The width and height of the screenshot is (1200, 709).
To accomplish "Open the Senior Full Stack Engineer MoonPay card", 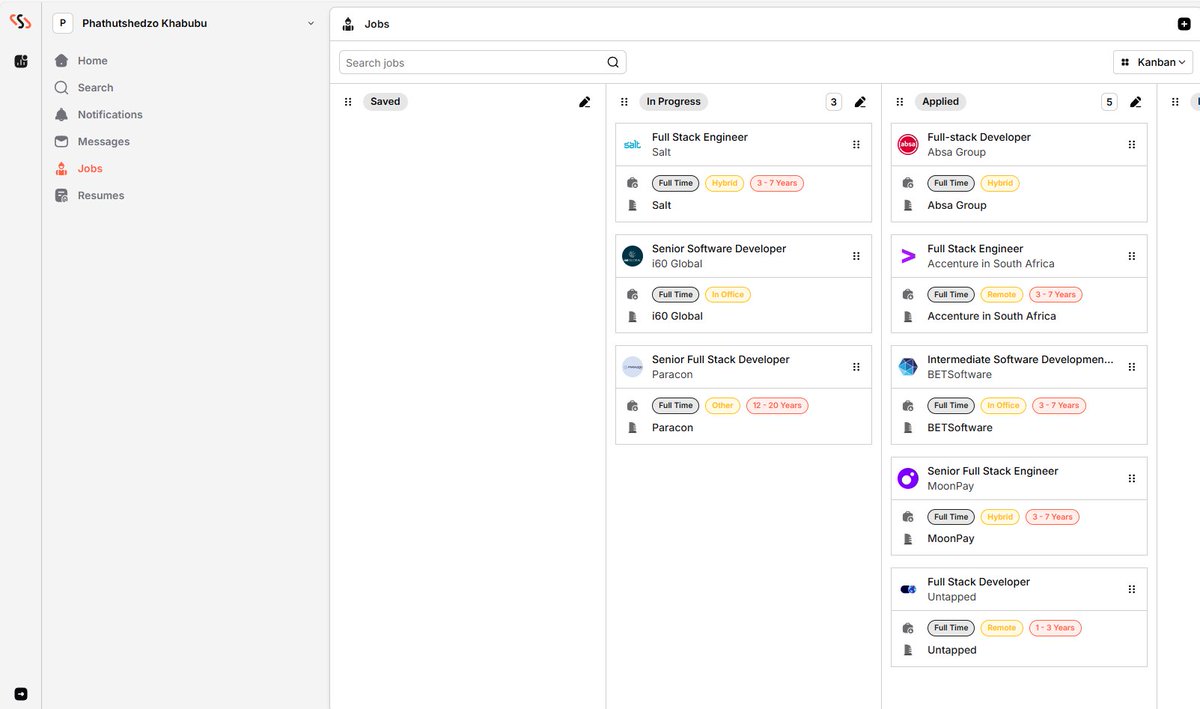I will (1019, 506).
